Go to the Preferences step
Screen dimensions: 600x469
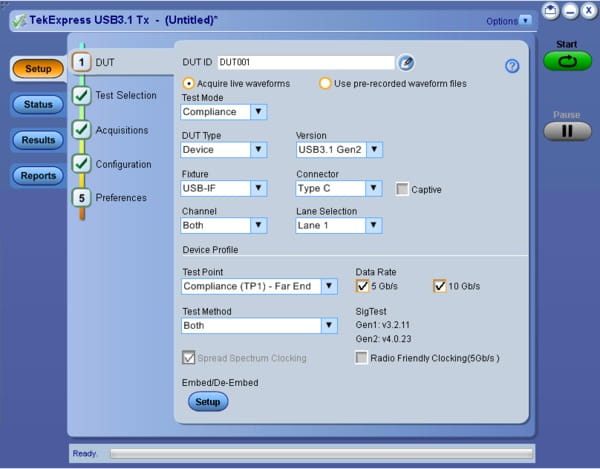click(121, 198)
